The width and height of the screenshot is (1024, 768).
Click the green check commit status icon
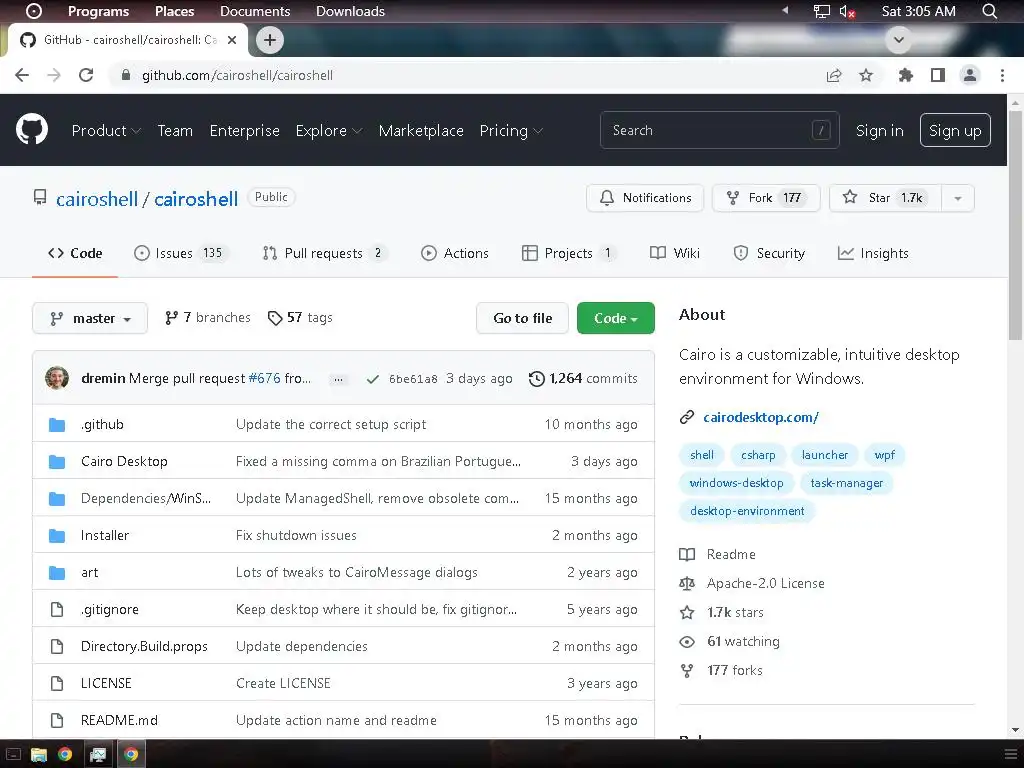[372, 379]
